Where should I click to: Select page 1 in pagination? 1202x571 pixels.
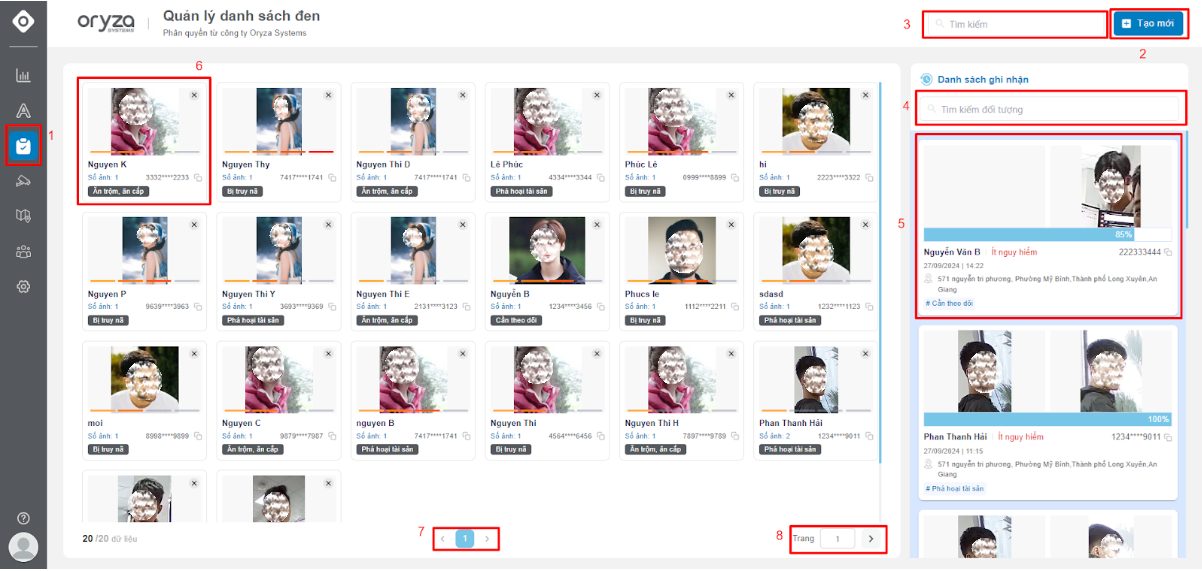coord(465,539)
